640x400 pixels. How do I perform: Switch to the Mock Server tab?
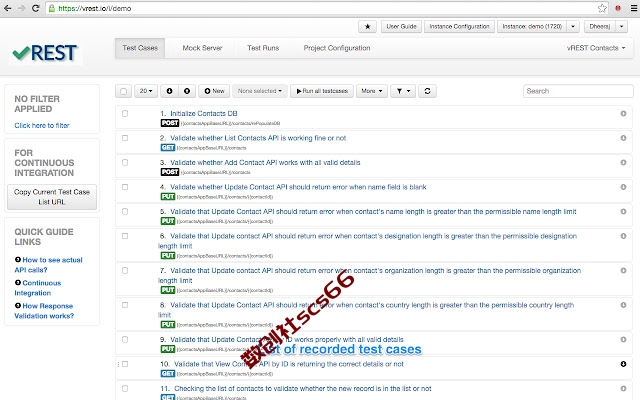pyautogui.click(x=202, y=48)
